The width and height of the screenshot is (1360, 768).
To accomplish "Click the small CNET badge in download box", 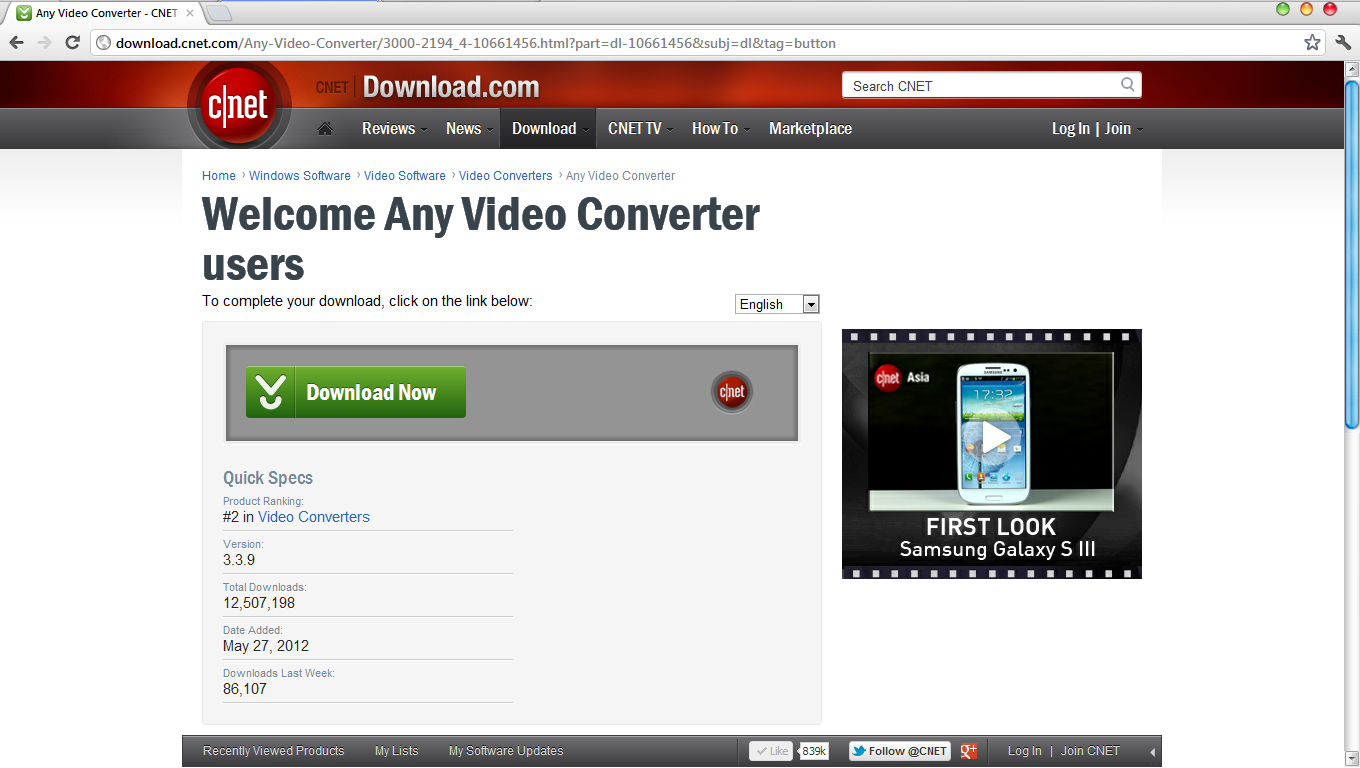I will 732,392.
